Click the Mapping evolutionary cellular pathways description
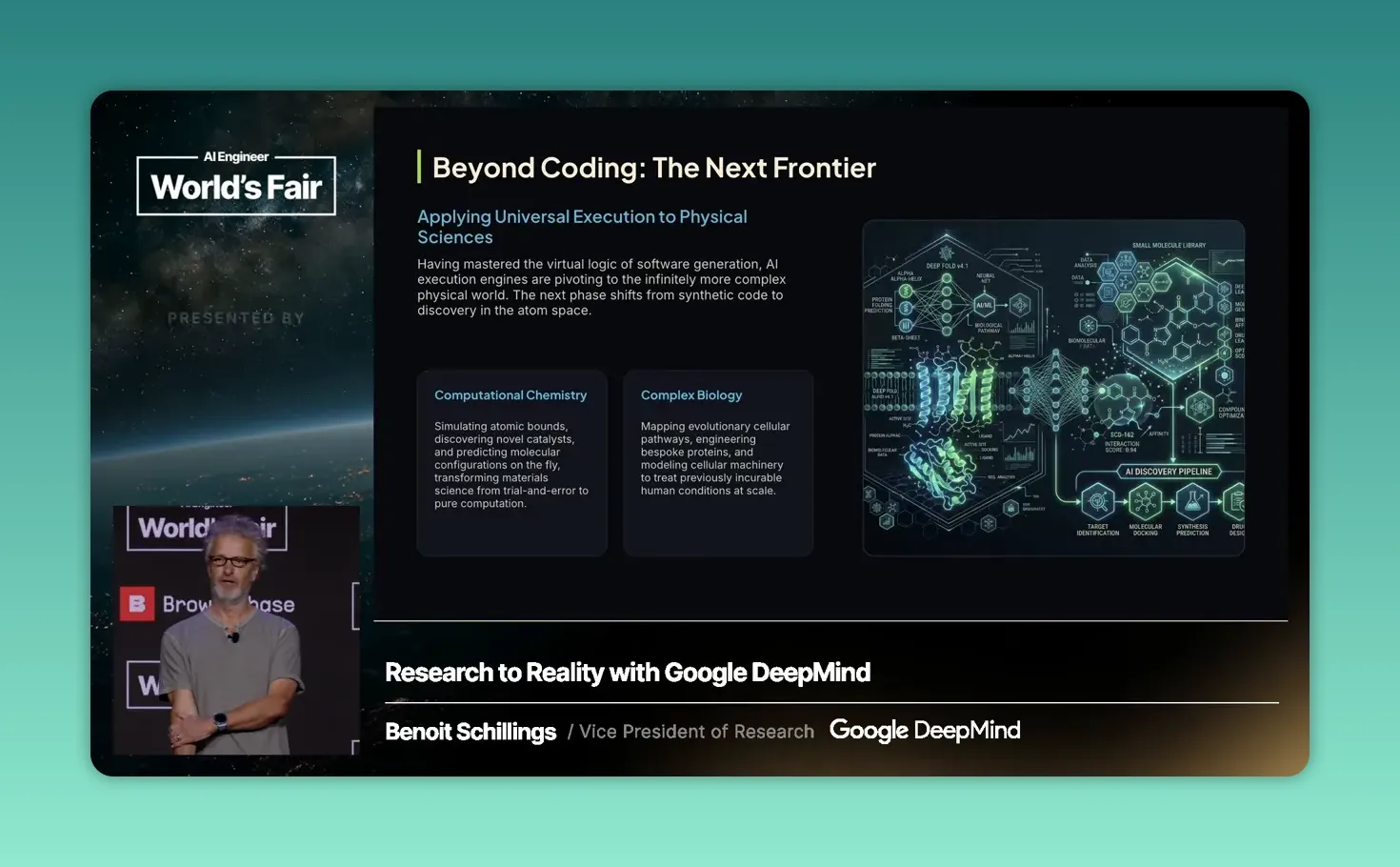Screen dimensions: 1400x867 point(715,458)
